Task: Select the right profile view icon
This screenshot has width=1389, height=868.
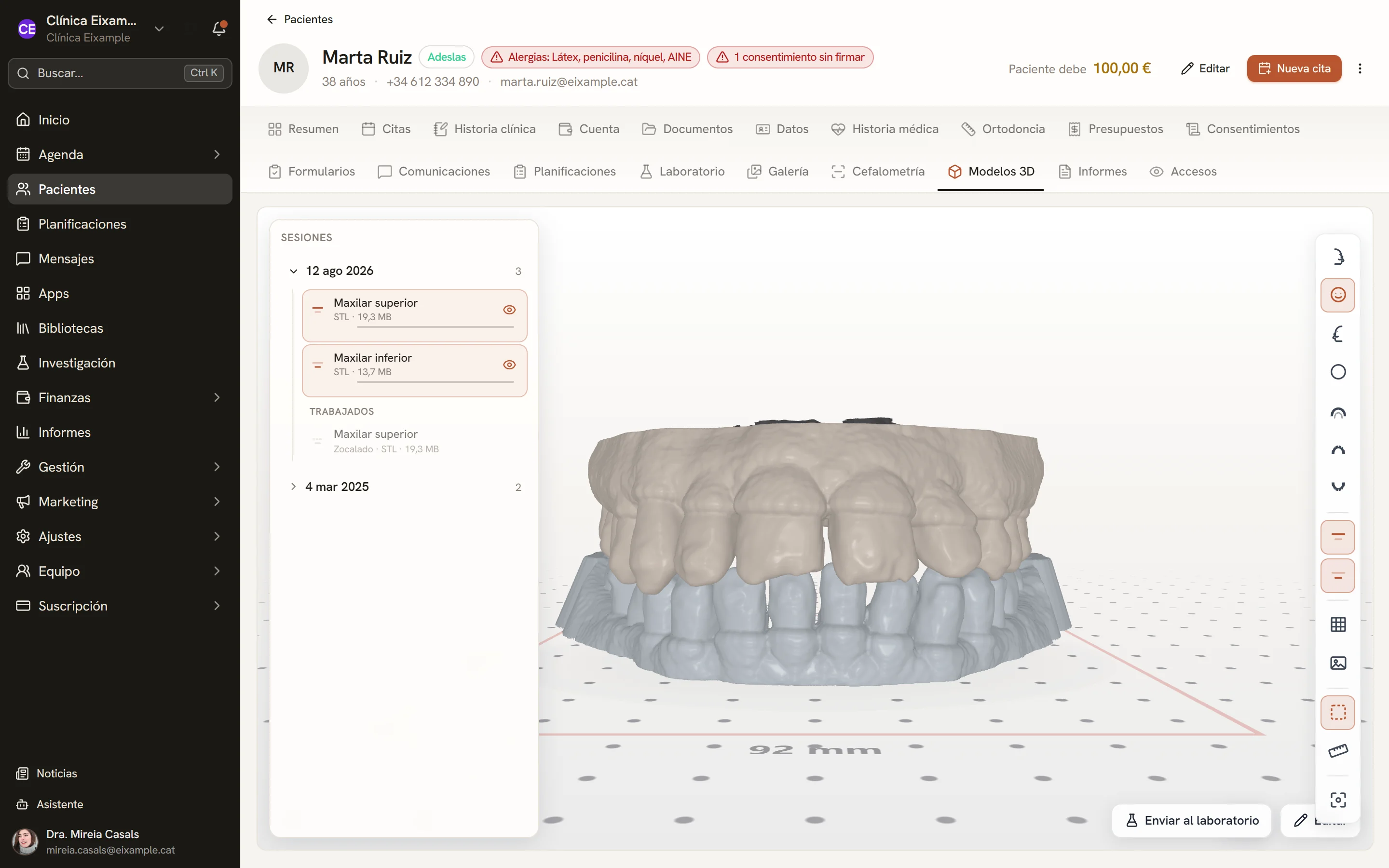Action: coord(1337,256)
